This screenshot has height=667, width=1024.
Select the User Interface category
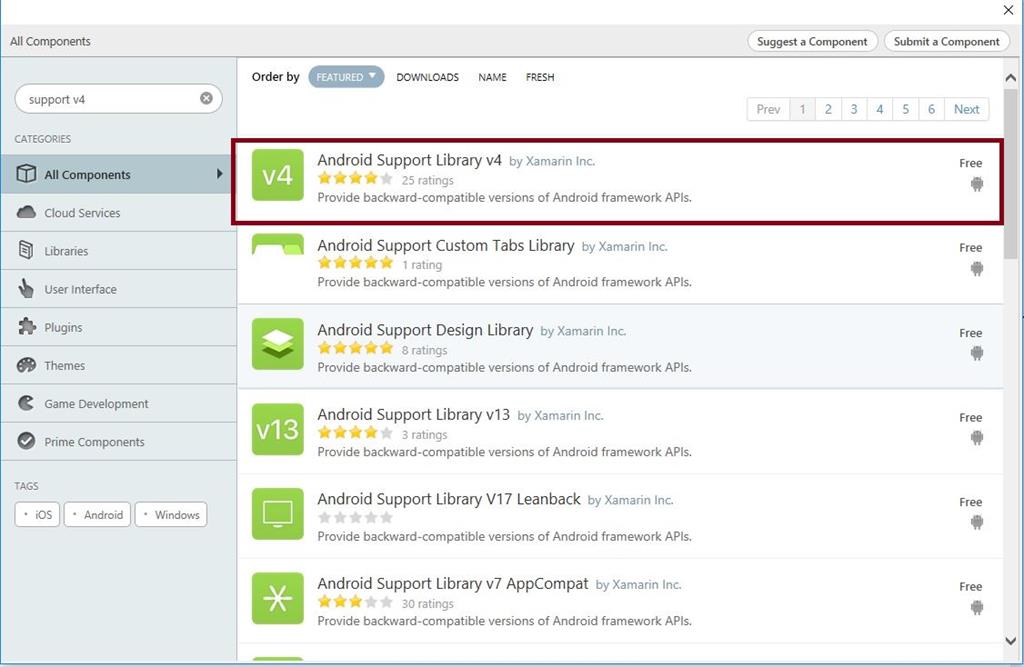(119, 289)
